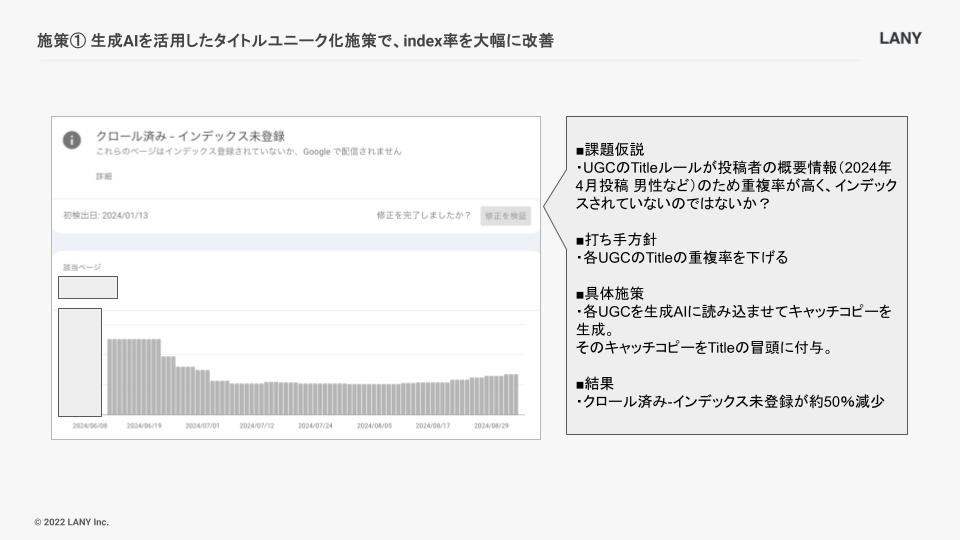Click the 各UGCのTitleの重複率を下げる line
This screenshot has height=540, width=960.
pyautogui.click(x=682, y=258)
